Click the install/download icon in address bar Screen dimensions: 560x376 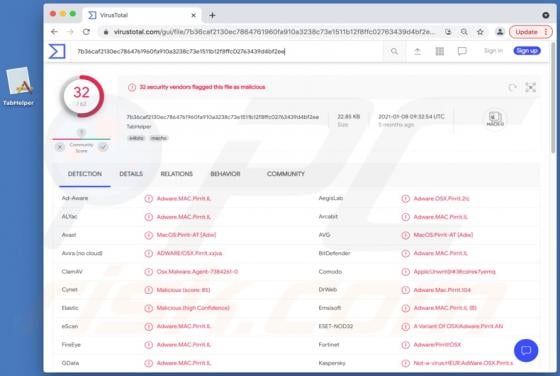coord(448,32)
